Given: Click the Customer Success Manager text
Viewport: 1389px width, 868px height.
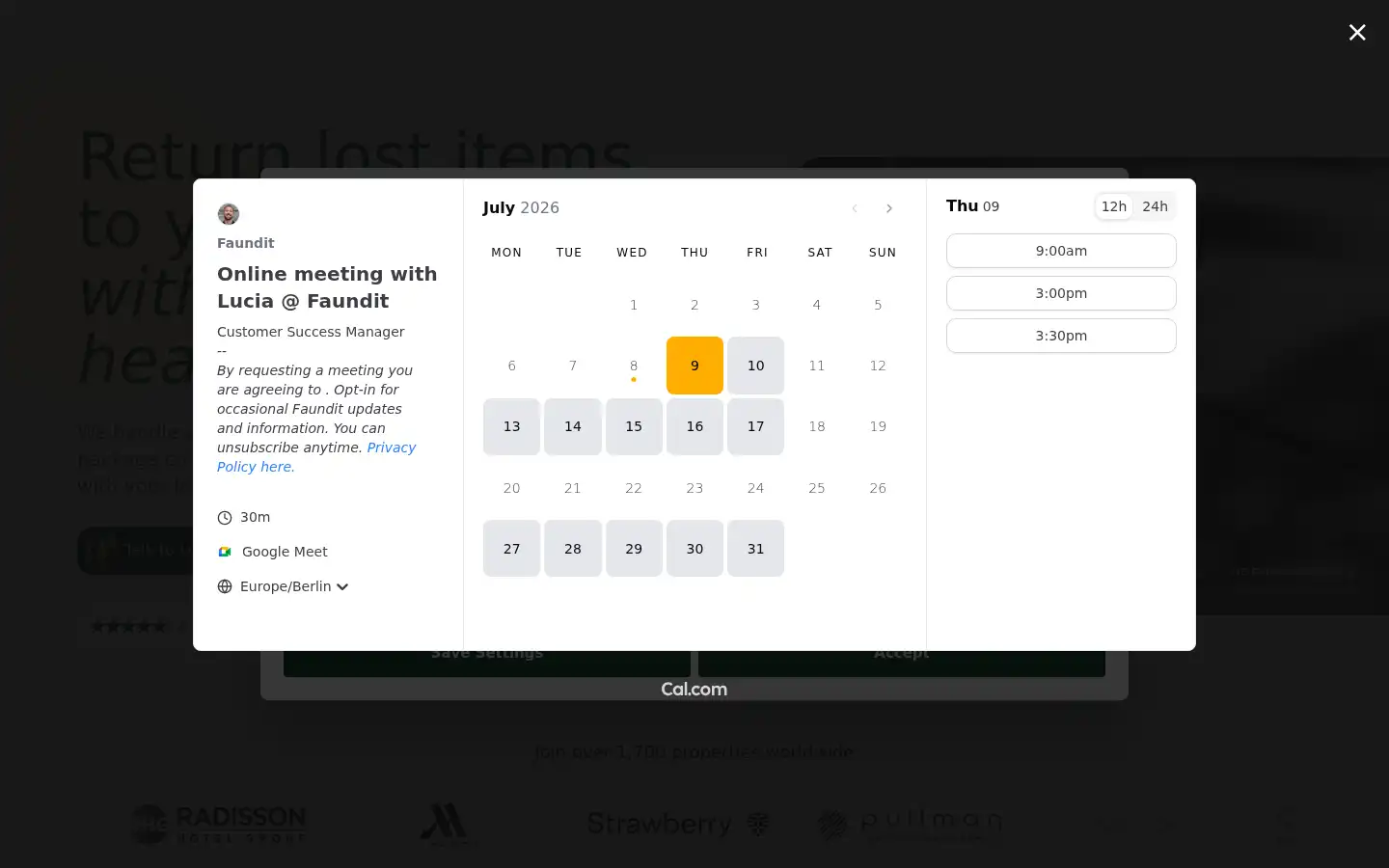Looking at the screenshot, I should point(311,332).
